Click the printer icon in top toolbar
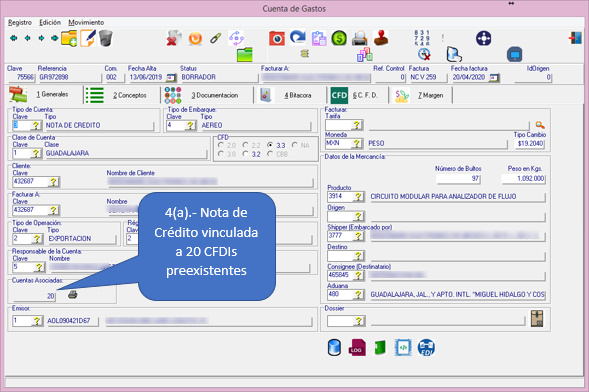Screen dimensions: 589x392 (x=359, y=38)
